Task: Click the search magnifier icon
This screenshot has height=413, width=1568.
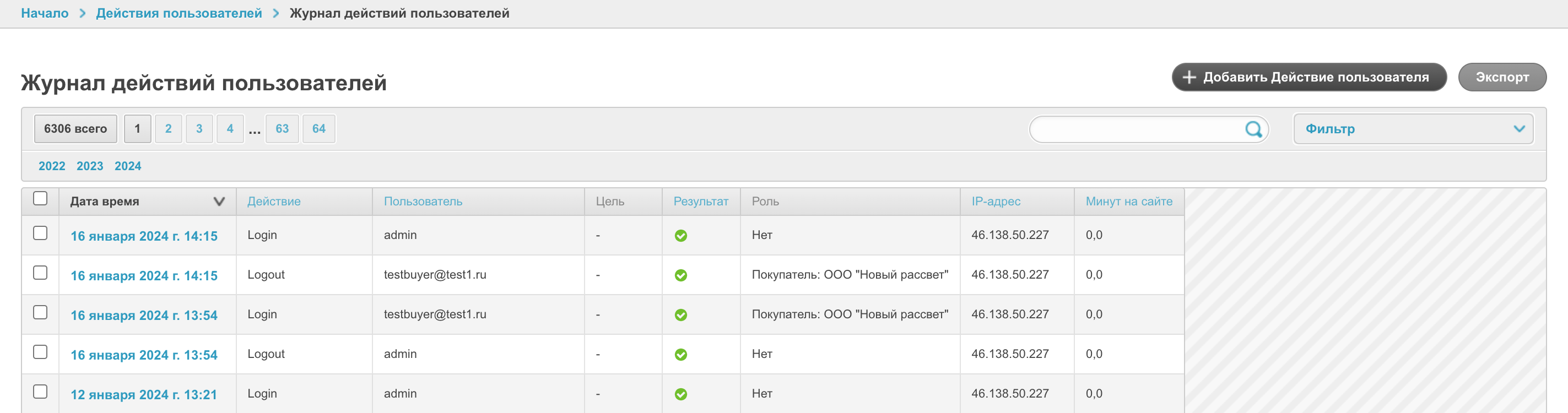Action: point(1253,129)
